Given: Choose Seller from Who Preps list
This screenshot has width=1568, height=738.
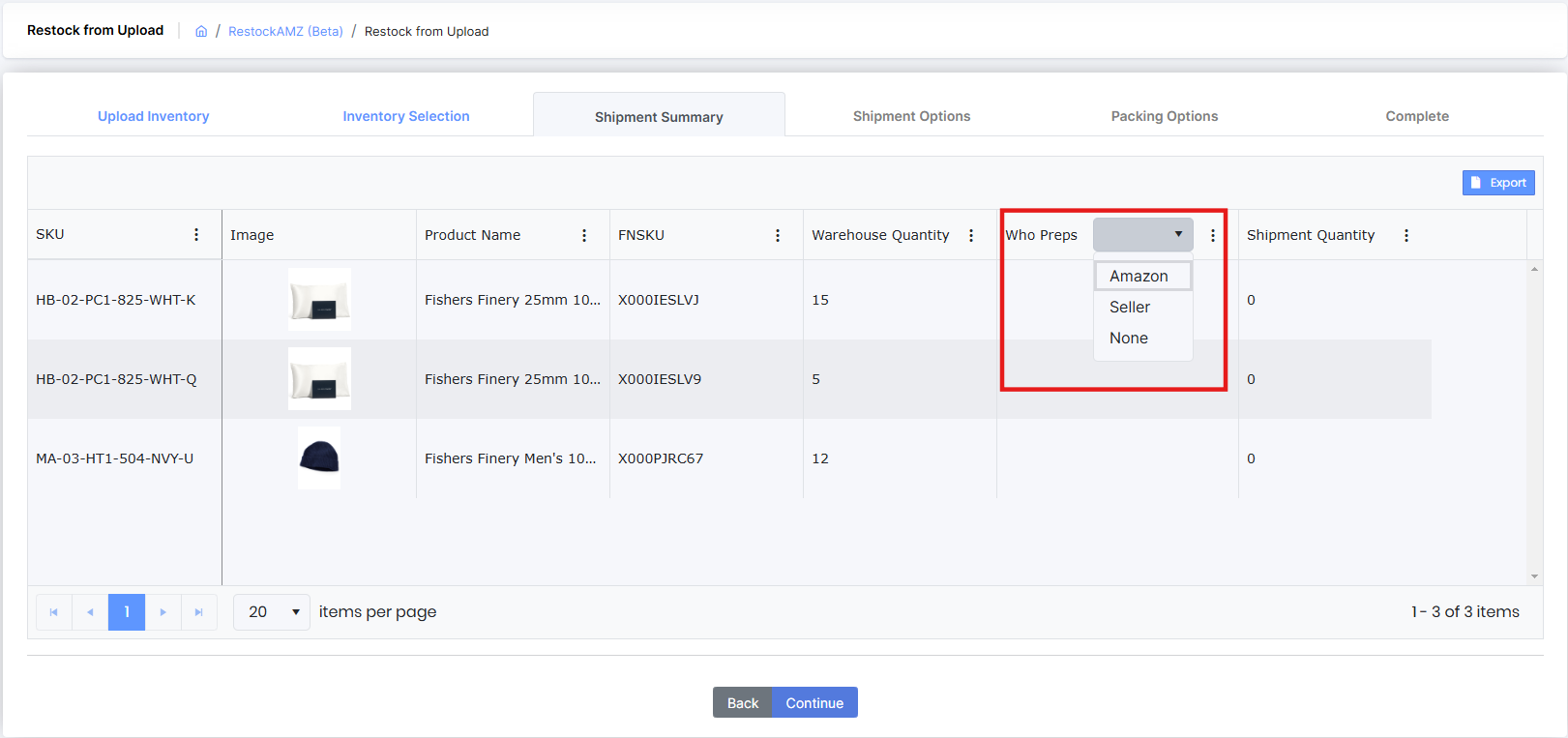Looking at the screenshot, I should pyautogui.click(x=1143, y=307).
